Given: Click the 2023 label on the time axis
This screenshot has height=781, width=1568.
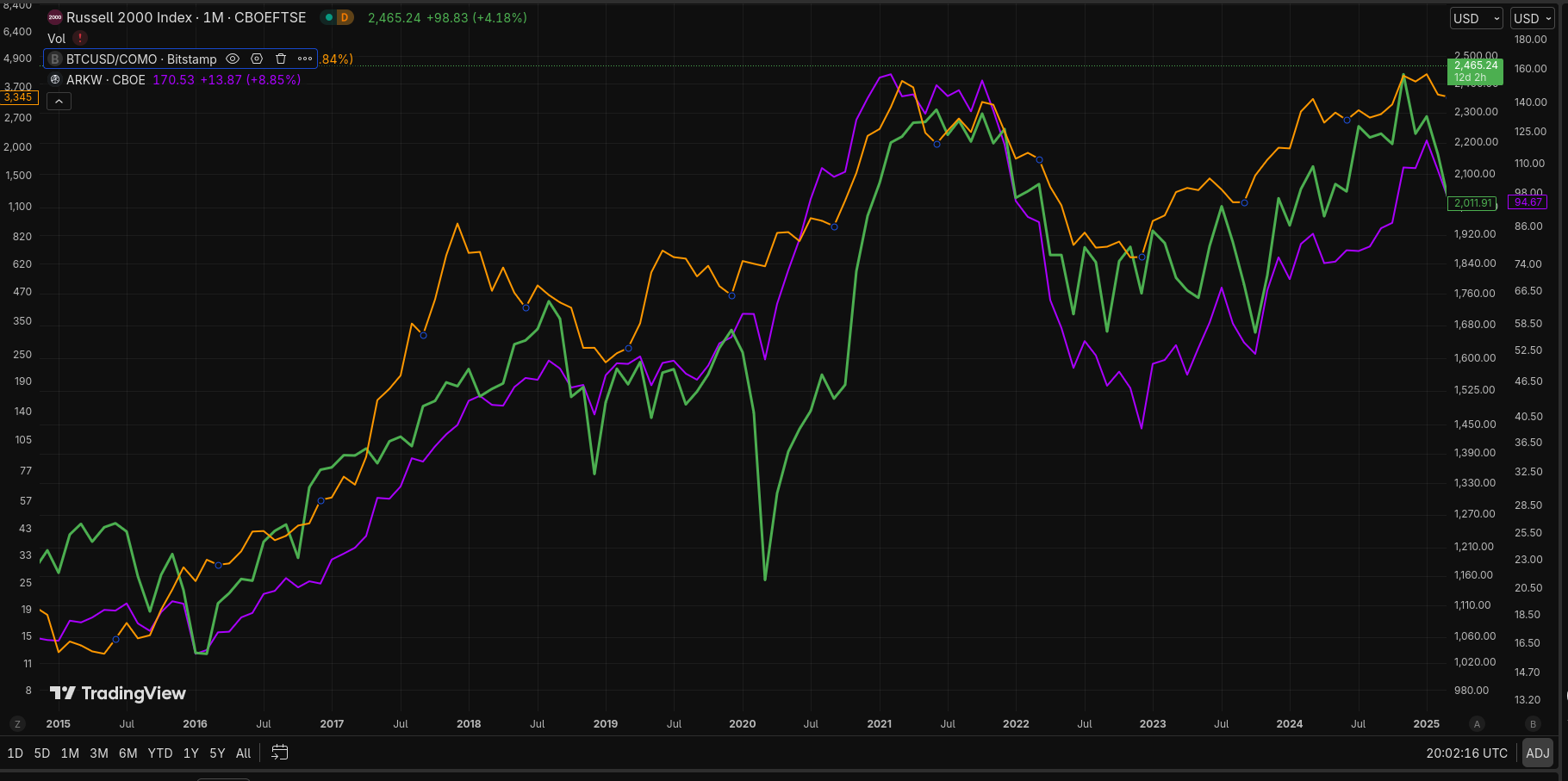Looking at the screenshot, I should coord(1153,724).
